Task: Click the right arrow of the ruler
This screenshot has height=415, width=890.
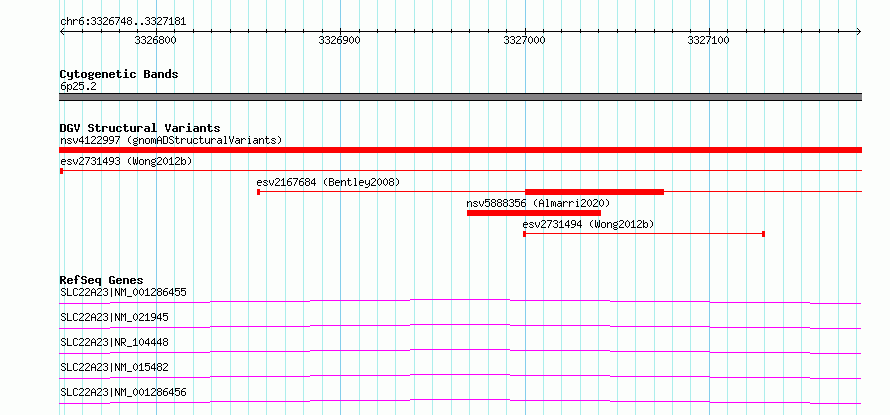Action: (x=859, y=32)
